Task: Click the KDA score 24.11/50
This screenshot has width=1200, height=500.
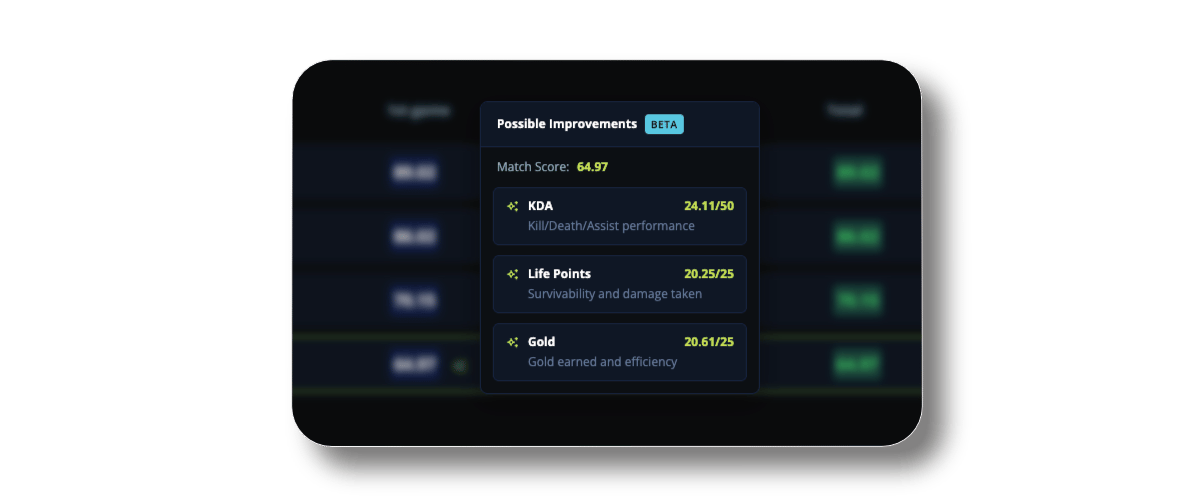Action: [709, 206]
